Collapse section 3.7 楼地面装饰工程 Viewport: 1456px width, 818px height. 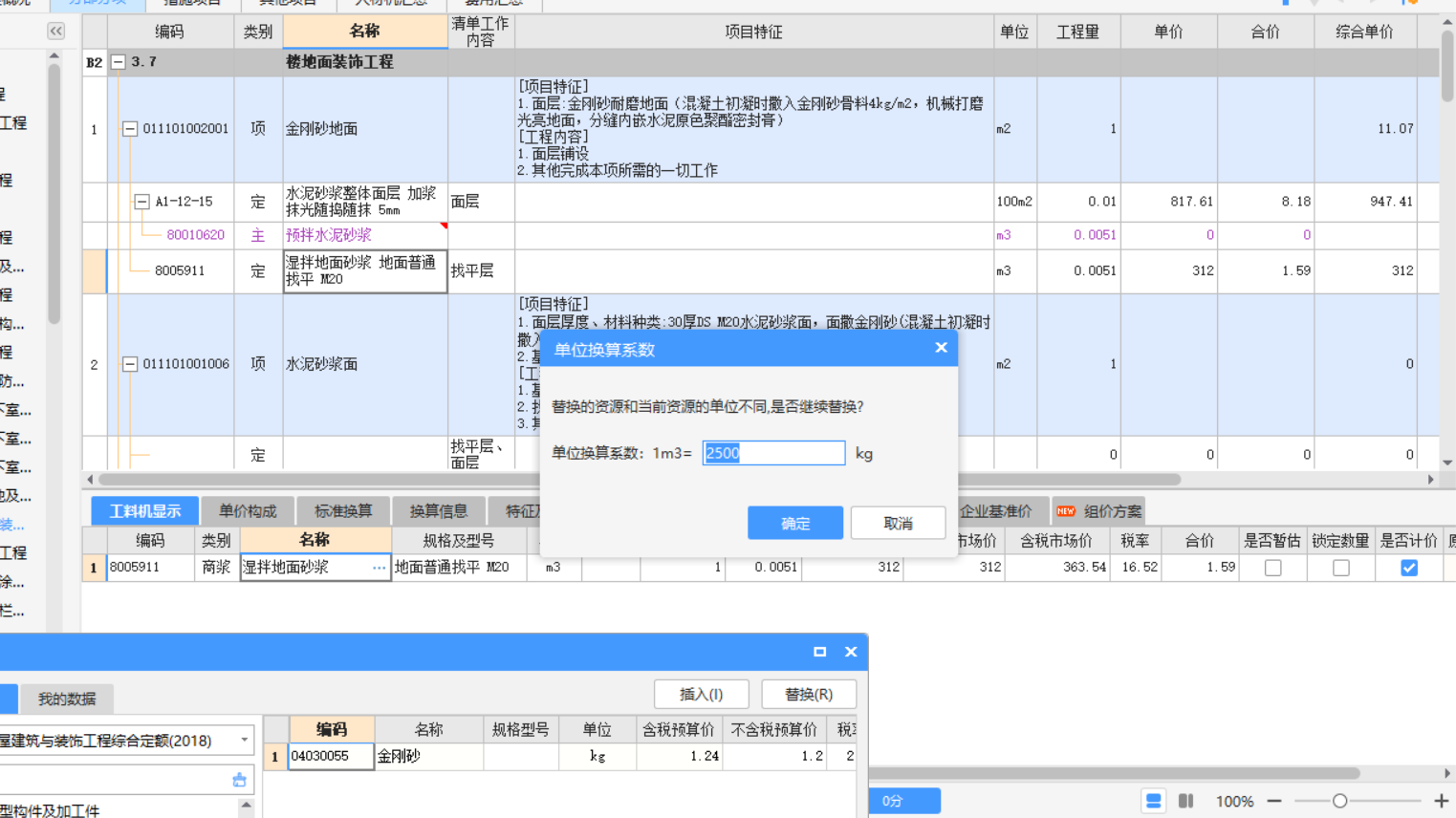(119, 62)
